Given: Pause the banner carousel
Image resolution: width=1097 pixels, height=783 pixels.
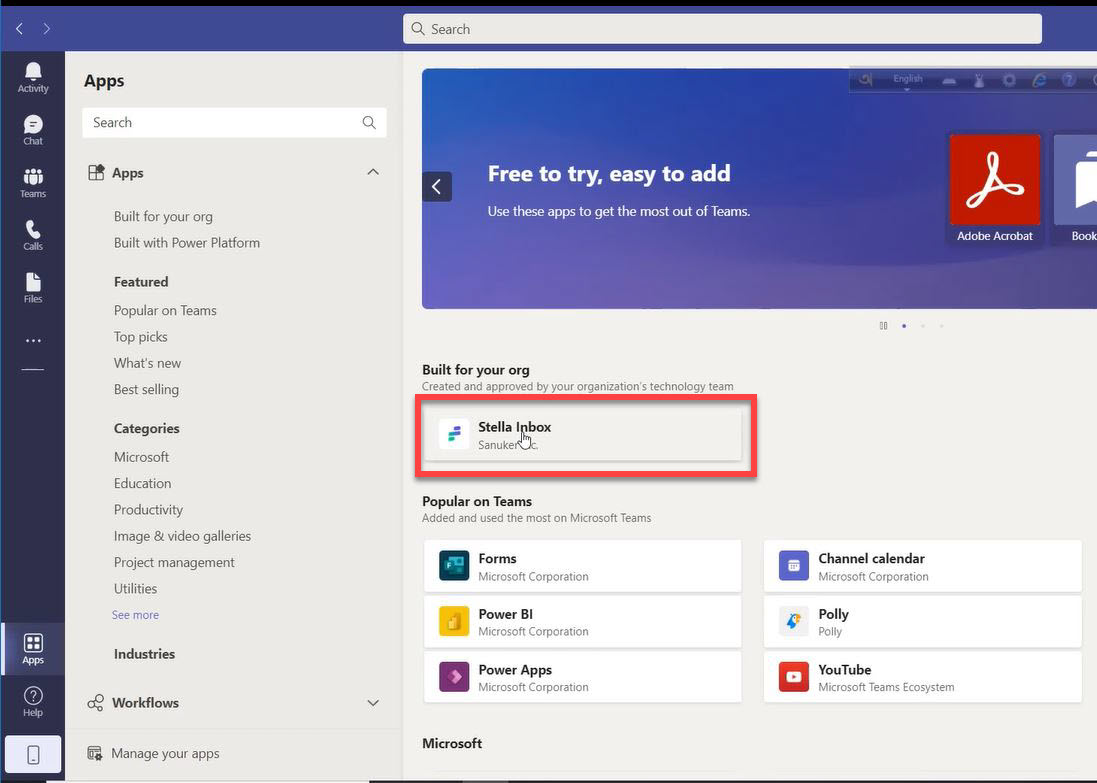Looking at the screenshot, I should [x=884, y=326].
